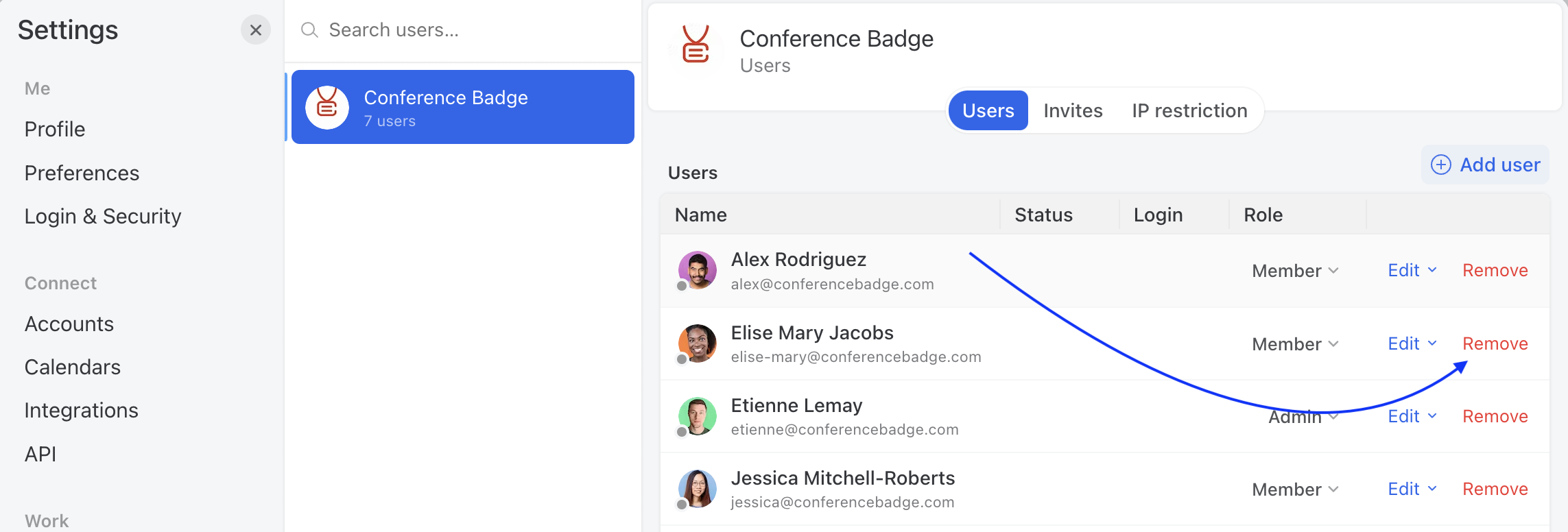Screen dimensions: 1568x532
Task: Click the plus icon in Add user
Action: (1440, 165)
